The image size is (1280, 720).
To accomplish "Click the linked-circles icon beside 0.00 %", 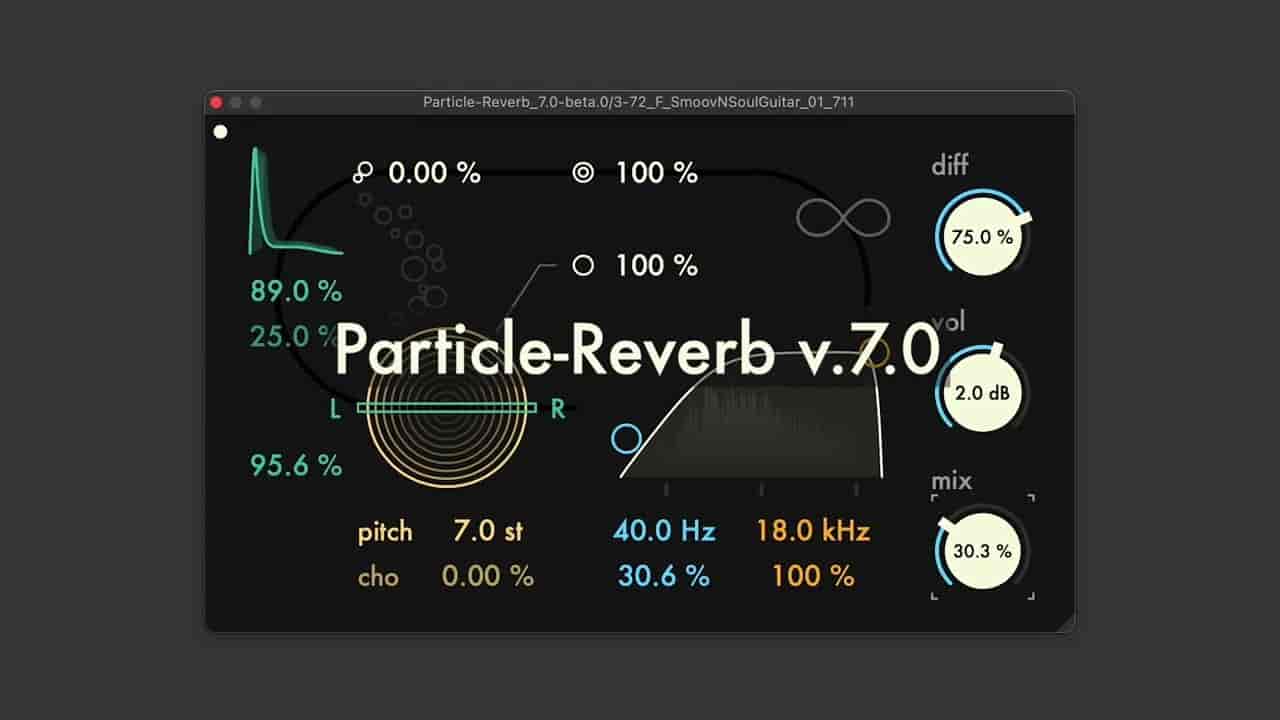I will point(362,173).
